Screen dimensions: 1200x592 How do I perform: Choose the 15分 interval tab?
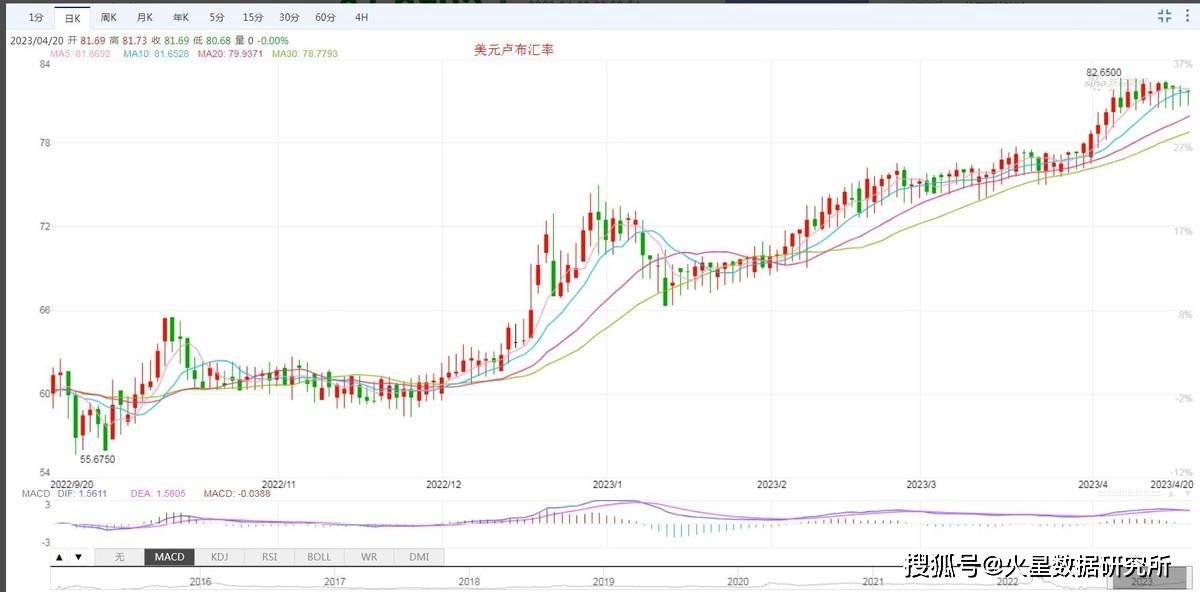coord(253,18)
